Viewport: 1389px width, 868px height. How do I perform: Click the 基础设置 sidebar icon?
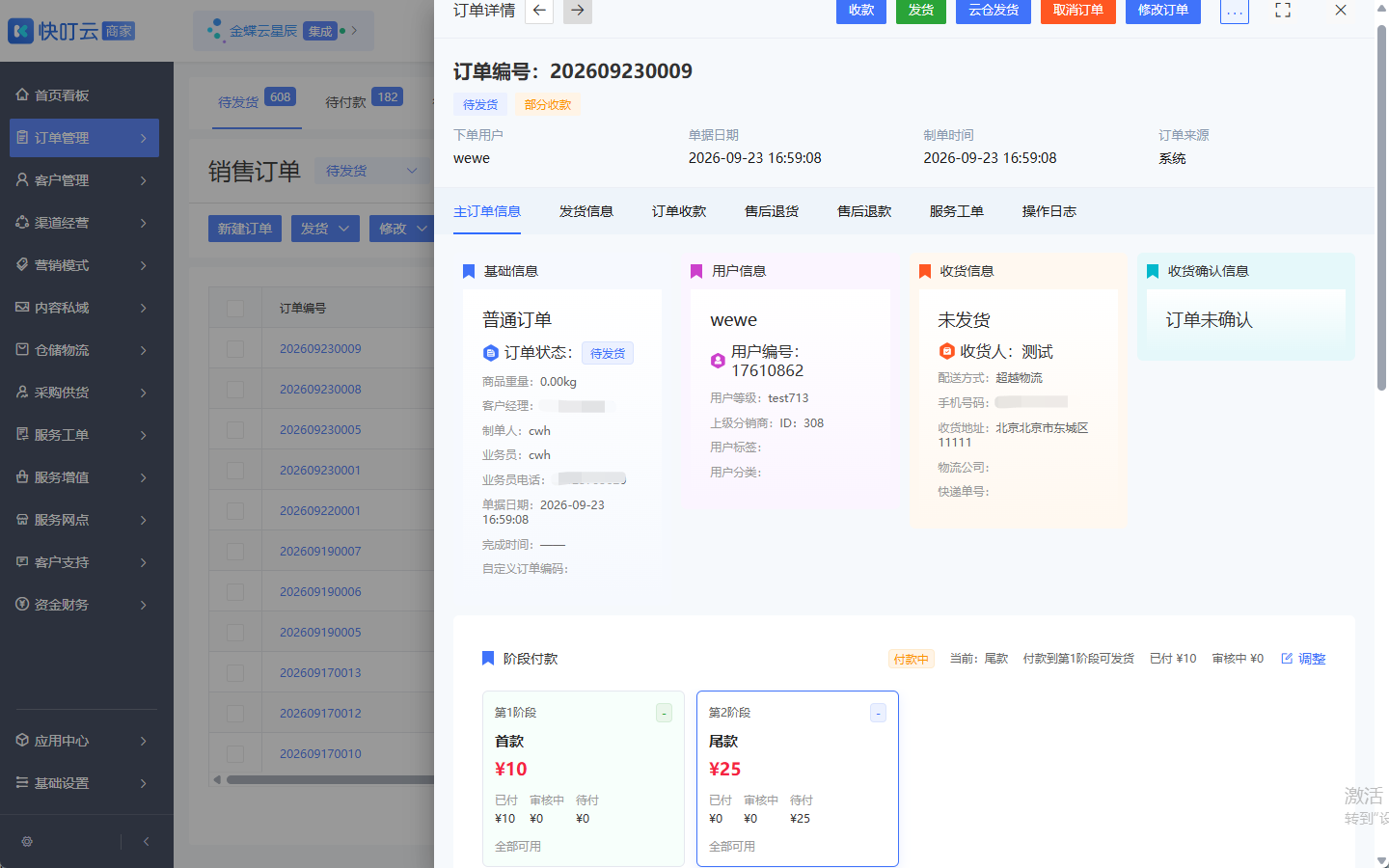(x=22, y=782)
